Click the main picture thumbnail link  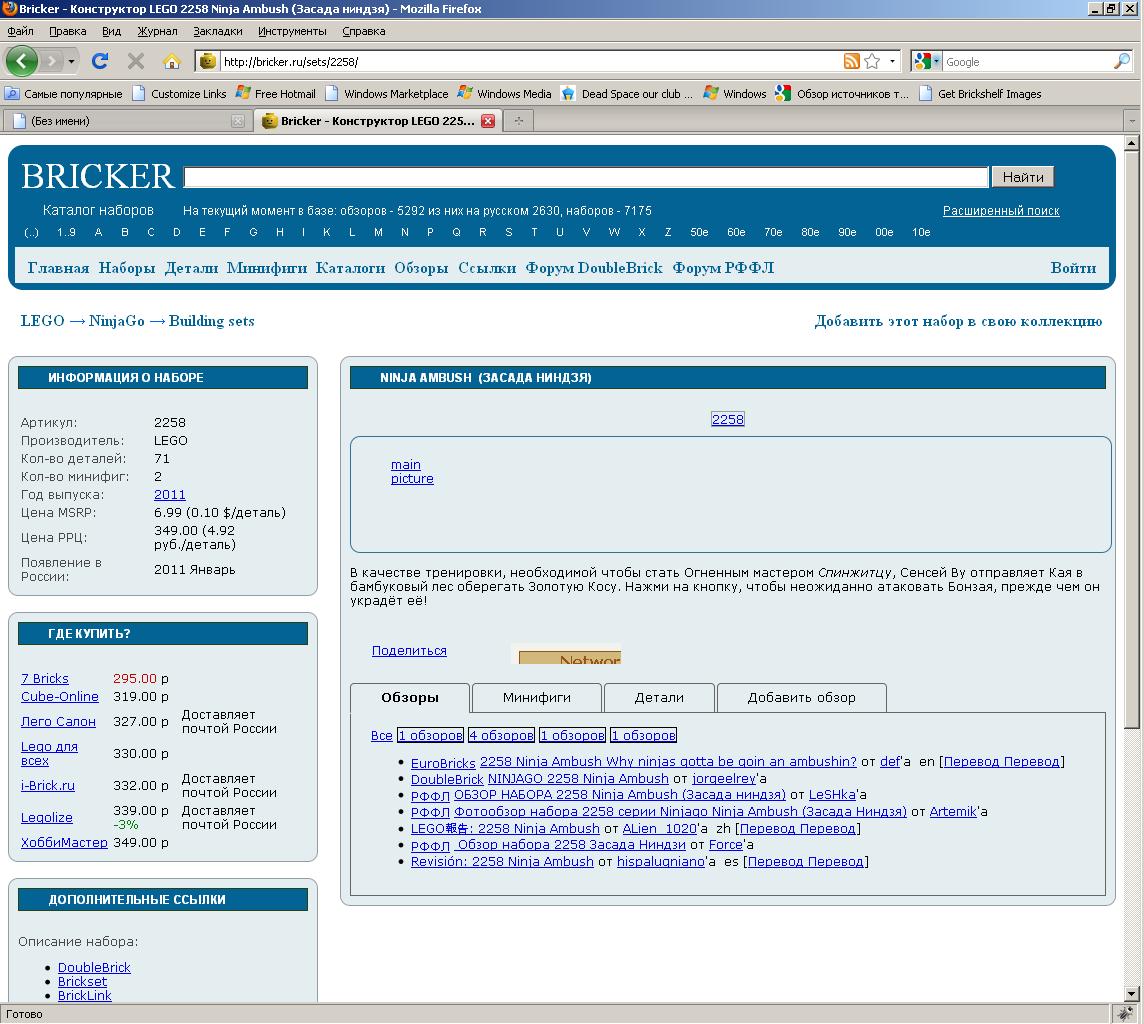click(412, 472)
